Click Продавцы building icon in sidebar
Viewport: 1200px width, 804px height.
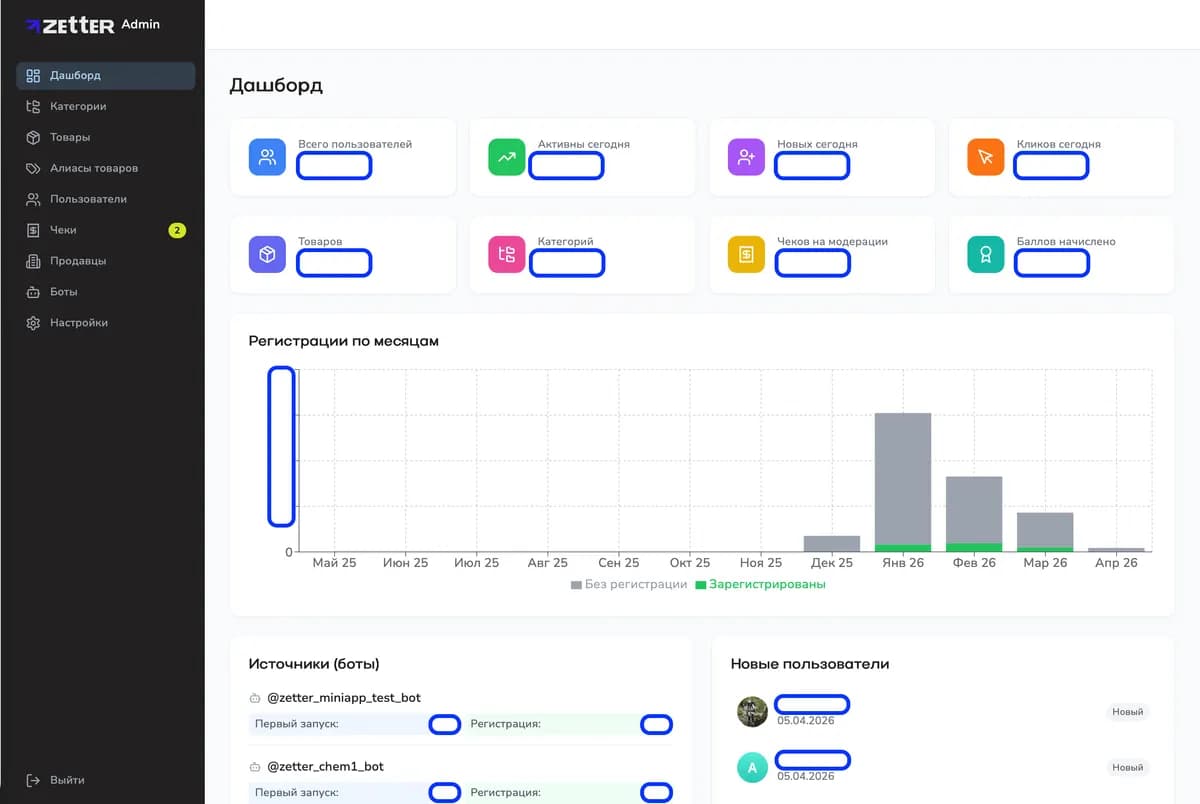point(33,261)
